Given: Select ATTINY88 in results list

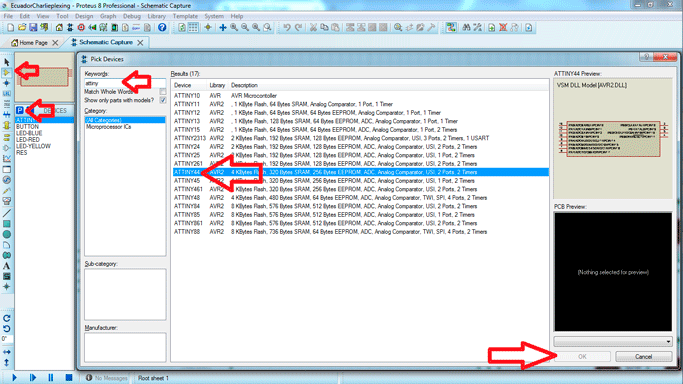Looking at the screenshot, I should tap(360, 232).
